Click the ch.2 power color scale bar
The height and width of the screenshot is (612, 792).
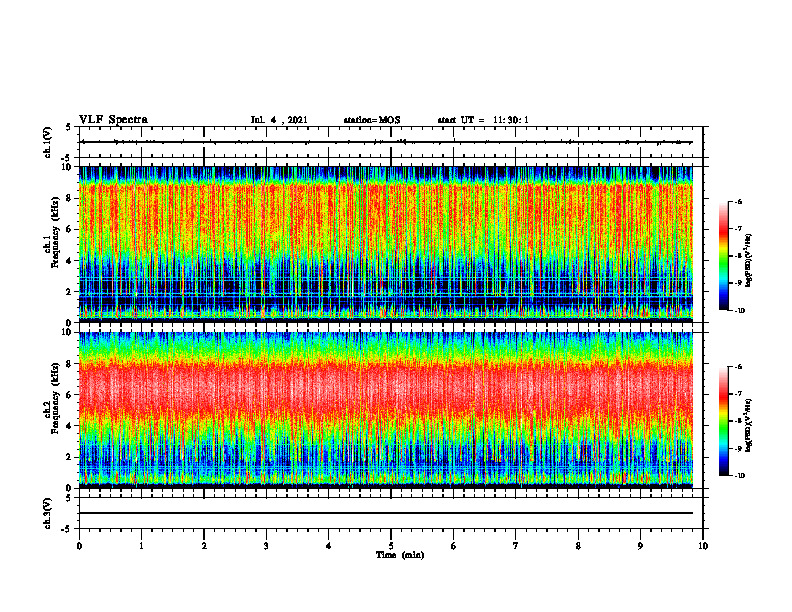[x=724, y=421]
